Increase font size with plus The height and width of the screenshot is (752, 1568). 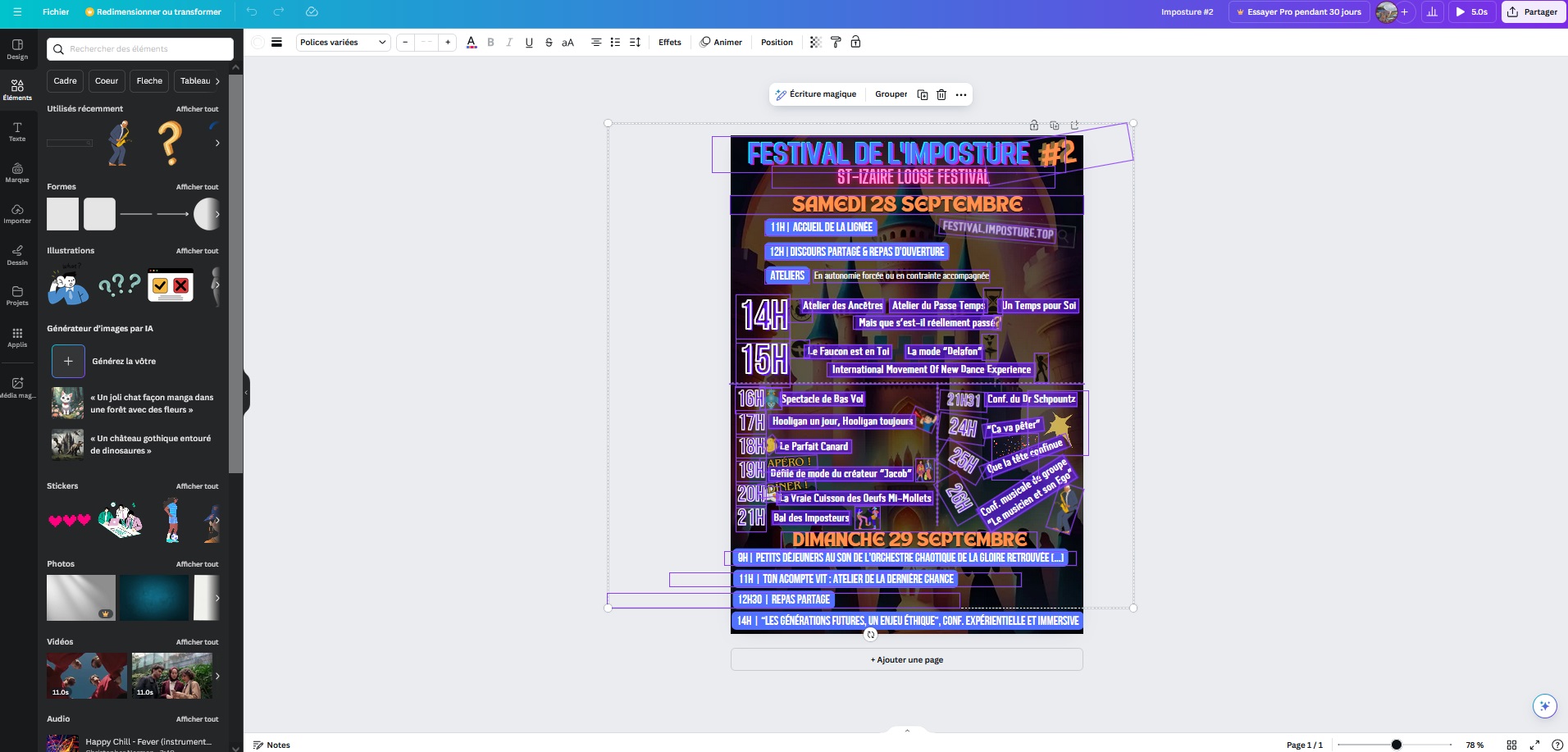448,43
